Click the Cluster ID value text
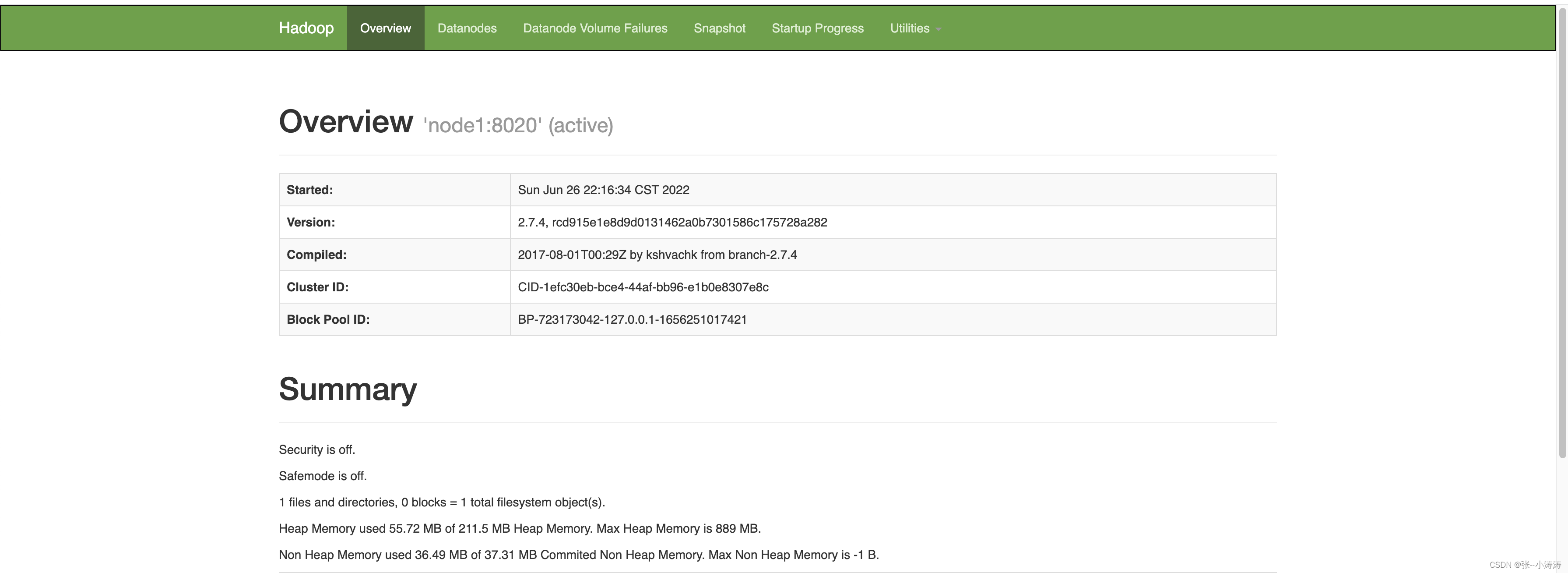The image size is (1568, 573). coord(643,287)
